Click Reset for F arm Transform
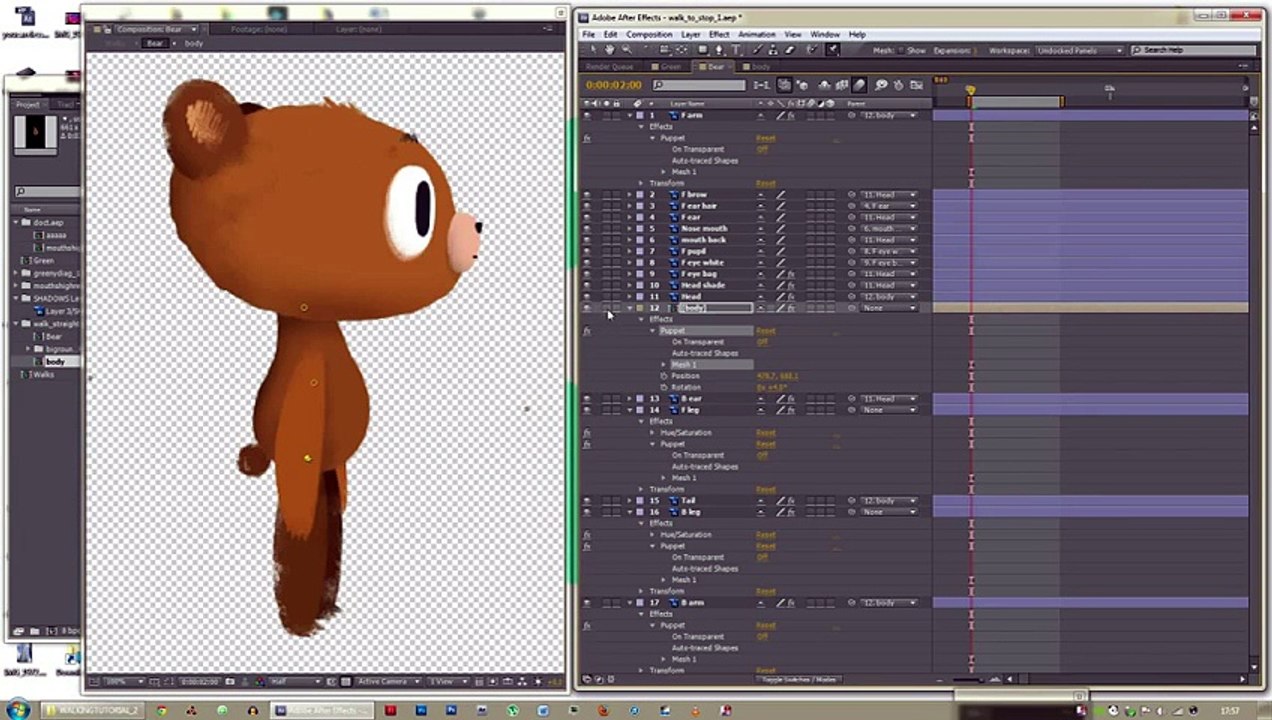This screenshot has width=1272, height=720. click(x=765, y=183)
